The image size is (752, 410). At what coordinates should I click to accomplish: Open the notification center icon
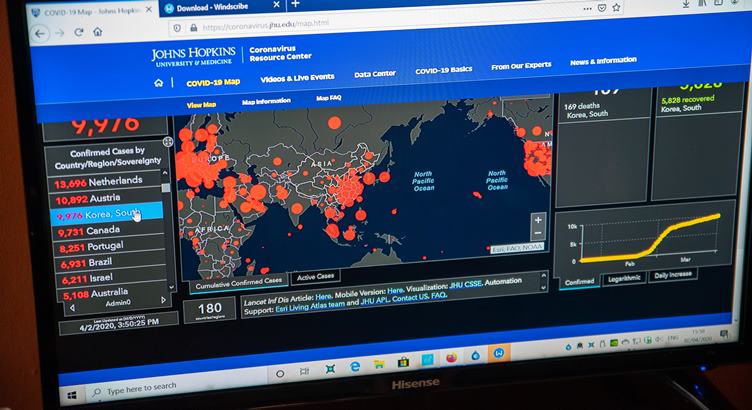(724, 334)
